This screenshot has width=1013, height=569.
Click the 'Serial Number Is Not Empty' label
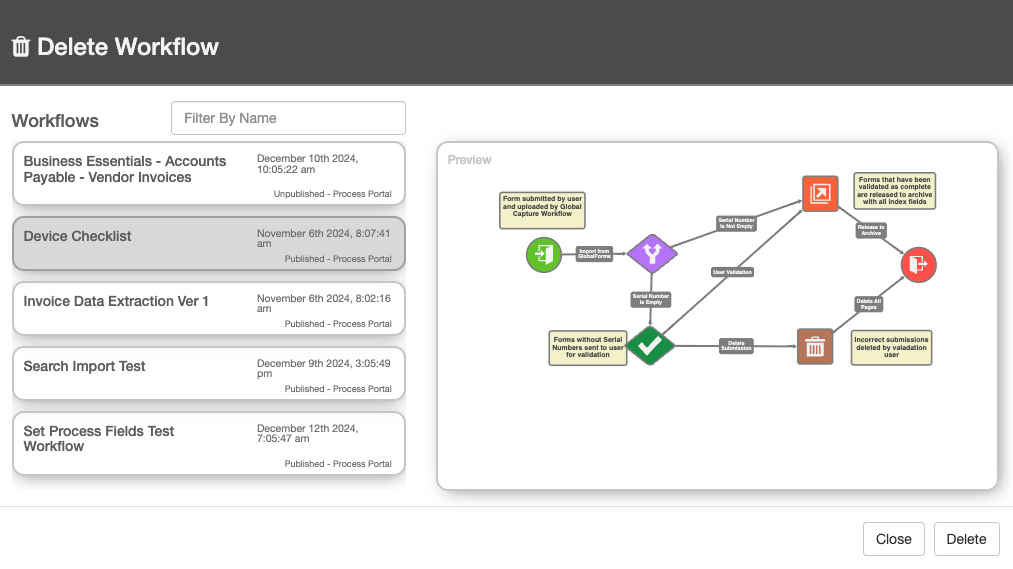click(736, 224)
